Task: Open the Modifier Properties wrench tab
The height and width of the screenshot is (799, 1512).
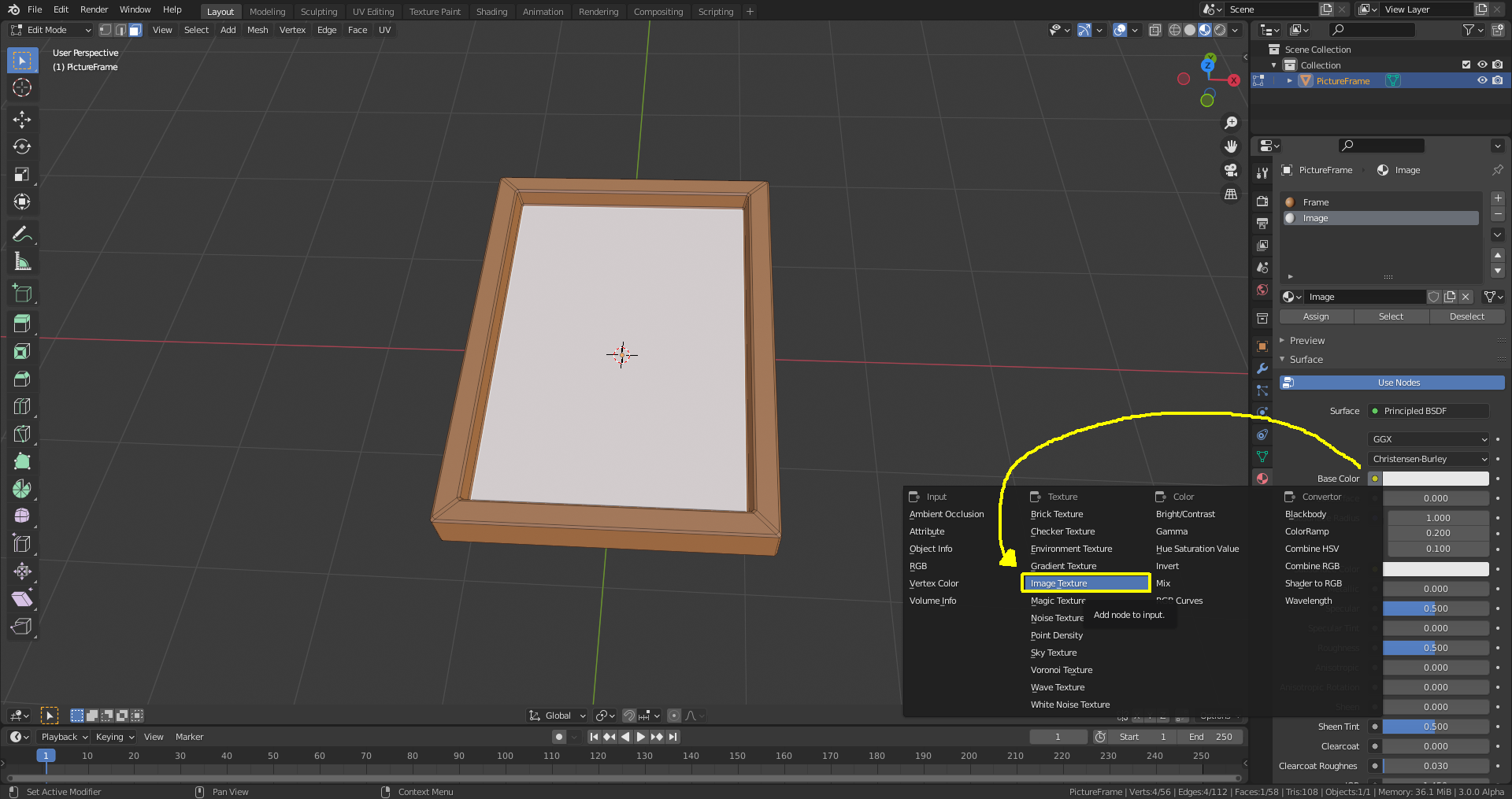Action: pyautogui.click(x=1262, y=368)
